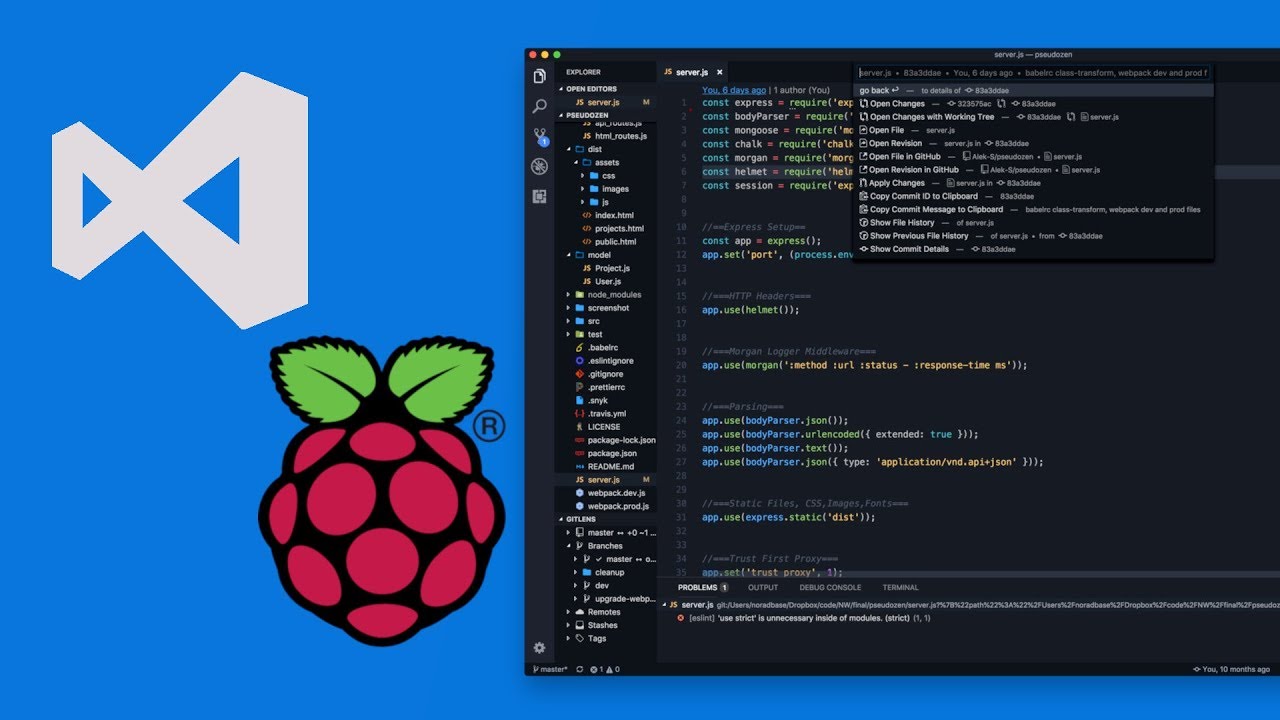The image size is (1280, 720).
Task: Switch to the OUTPUT panel tab
Action: point(763,587)
